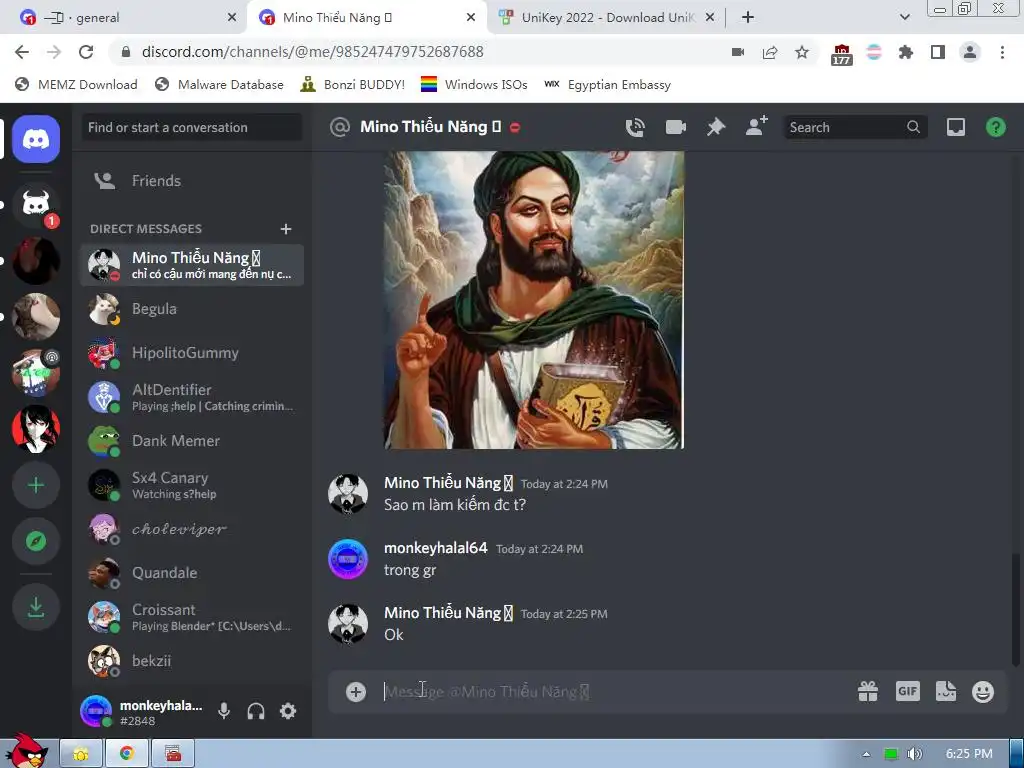Open the cat avatar server

(36, 317)
